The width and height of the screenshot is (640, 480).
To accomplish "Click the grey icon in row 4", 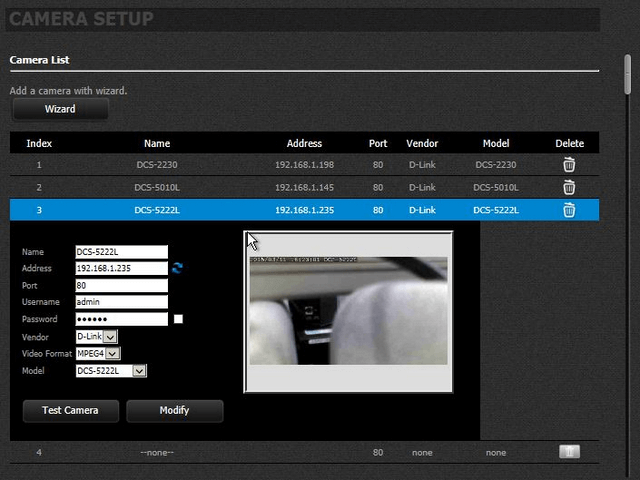I will click(x=569, y=452).
